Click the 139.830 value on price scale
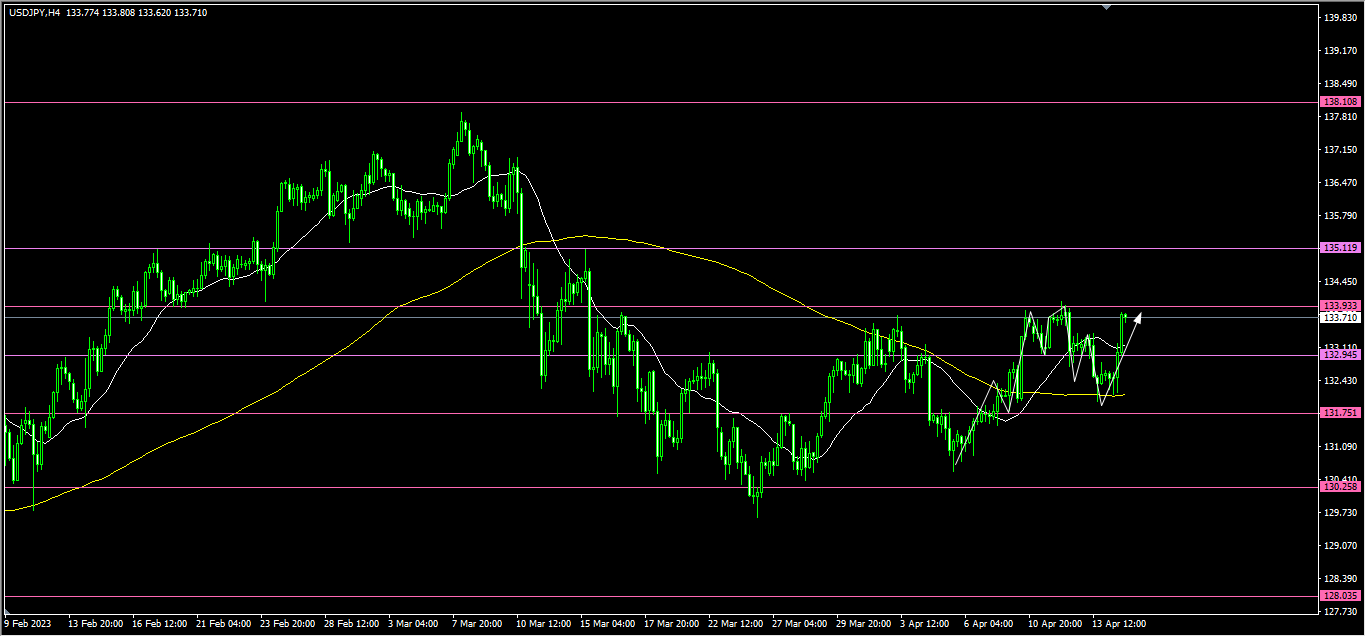The width and height of the screenshot is (1366, 637). tap(1340, 18)
